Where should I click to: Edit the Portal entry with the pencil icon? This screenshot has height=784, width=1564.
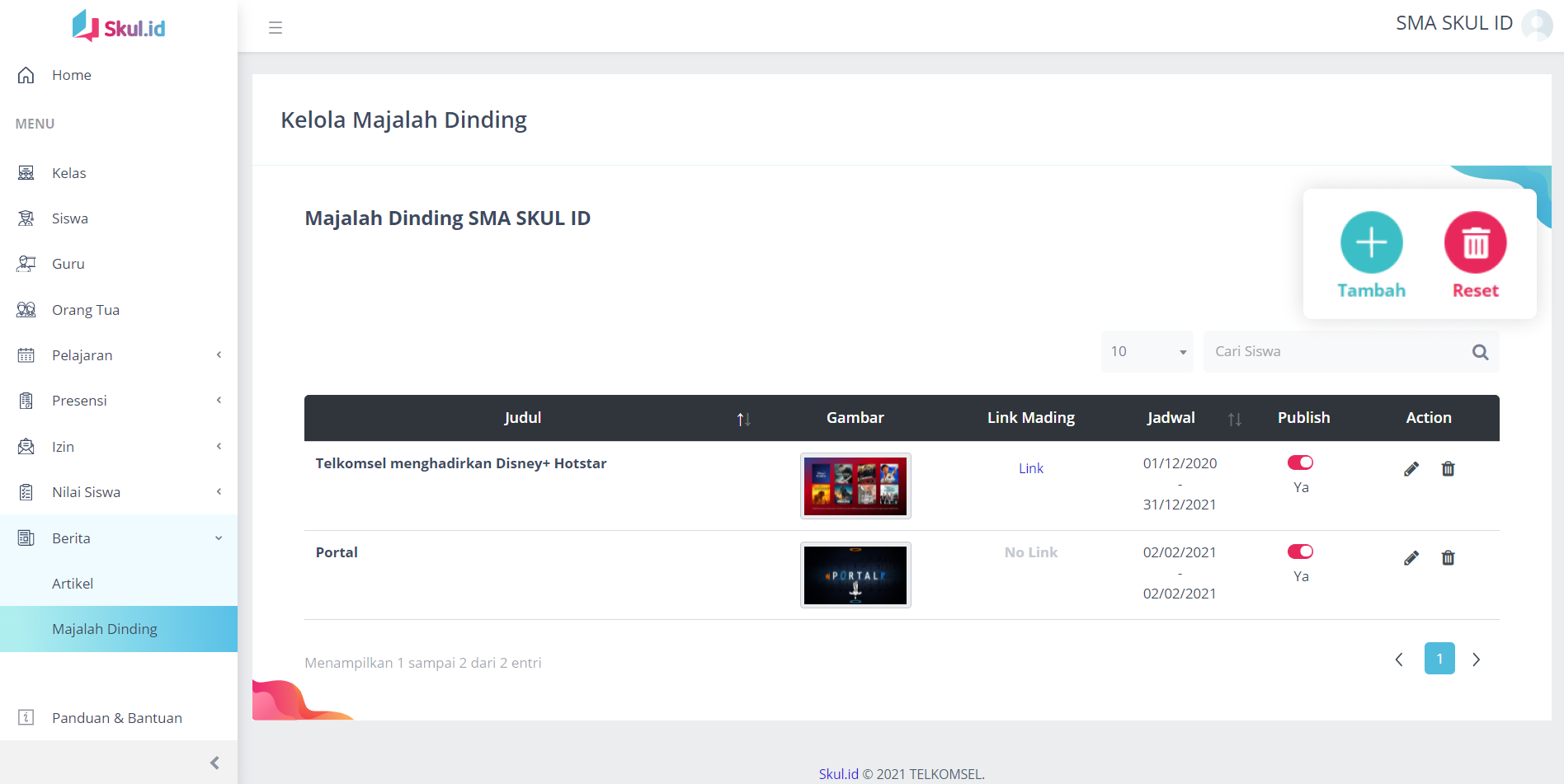tap(1411, 558)
